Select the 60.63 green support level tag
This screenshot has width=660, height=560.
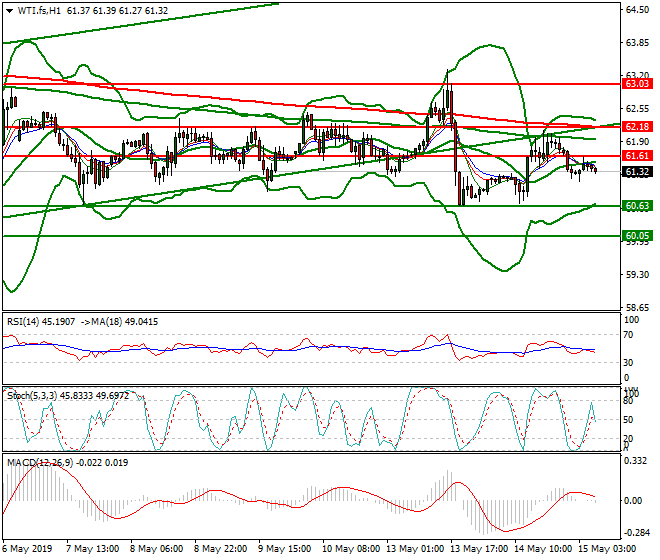[637, 206]
